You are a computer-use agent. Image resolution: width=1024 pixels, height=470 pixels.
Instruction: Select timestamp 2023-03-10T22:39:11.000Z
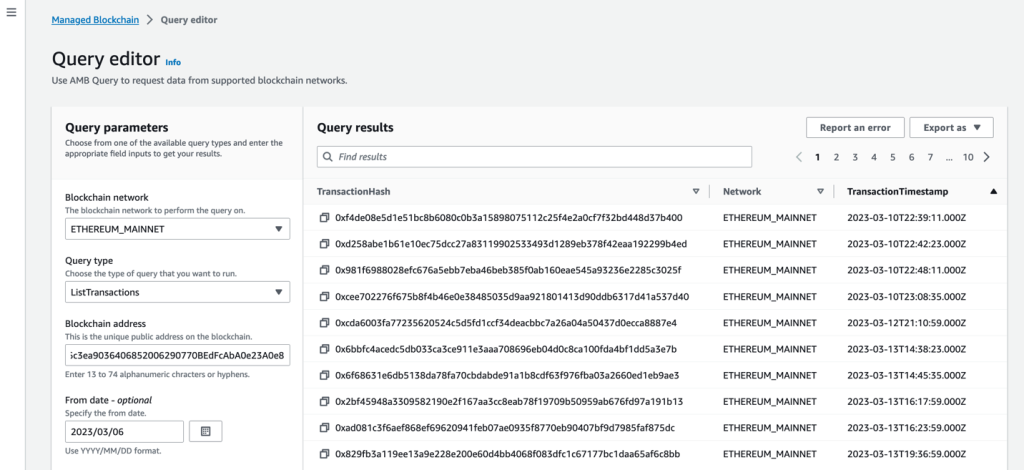[x=906, y=217]
